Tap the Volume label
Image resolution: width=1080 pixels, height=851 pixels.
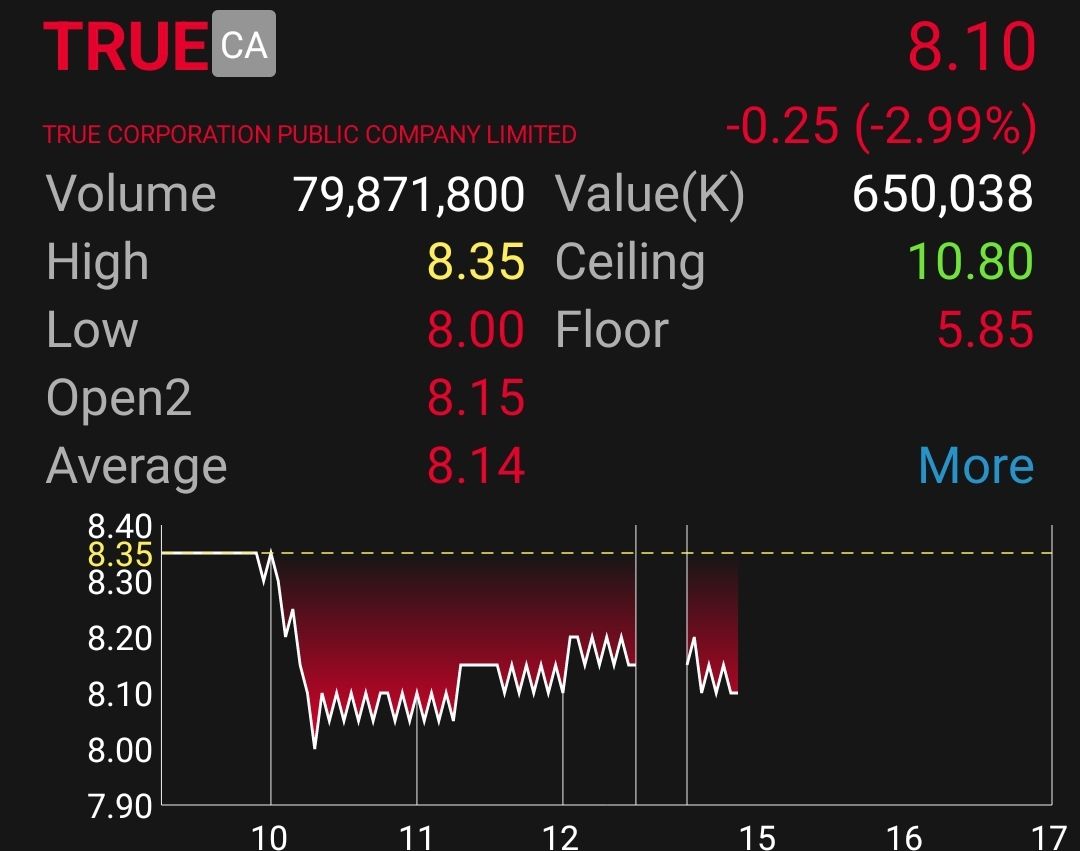click(x=131, y=193)
